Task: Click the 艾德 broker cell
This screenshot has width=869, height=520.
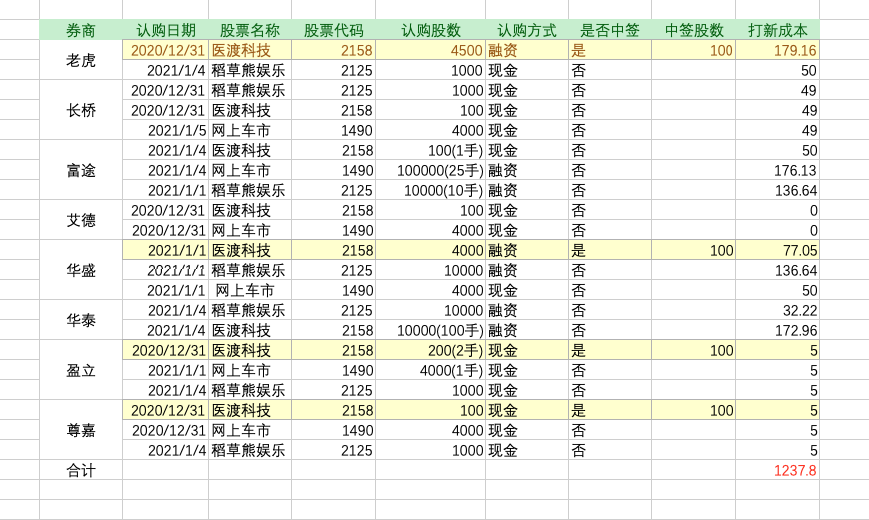Action: click(81, 220)
